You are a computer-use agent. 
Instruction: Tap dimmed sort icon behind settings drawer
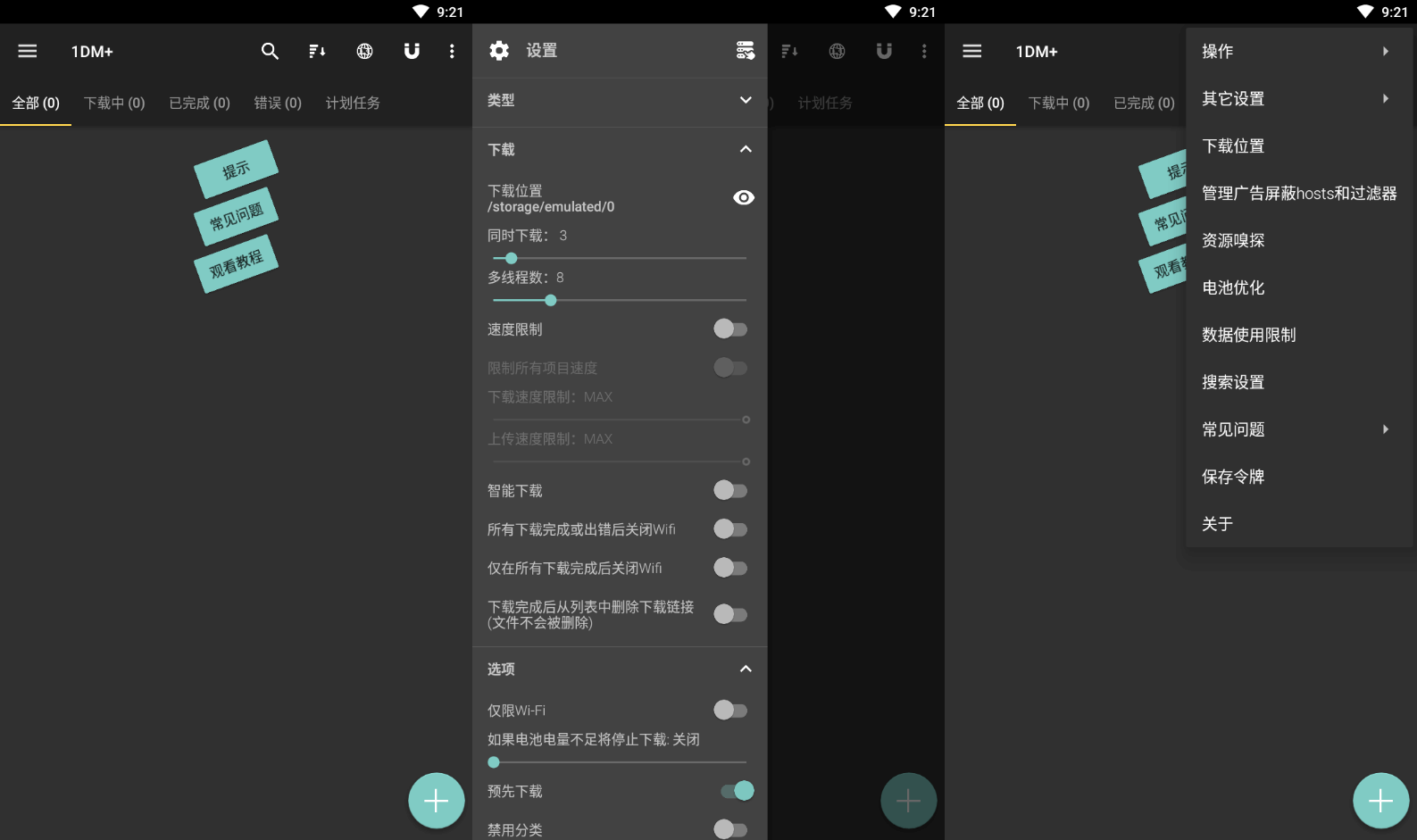tap(789, 51)
